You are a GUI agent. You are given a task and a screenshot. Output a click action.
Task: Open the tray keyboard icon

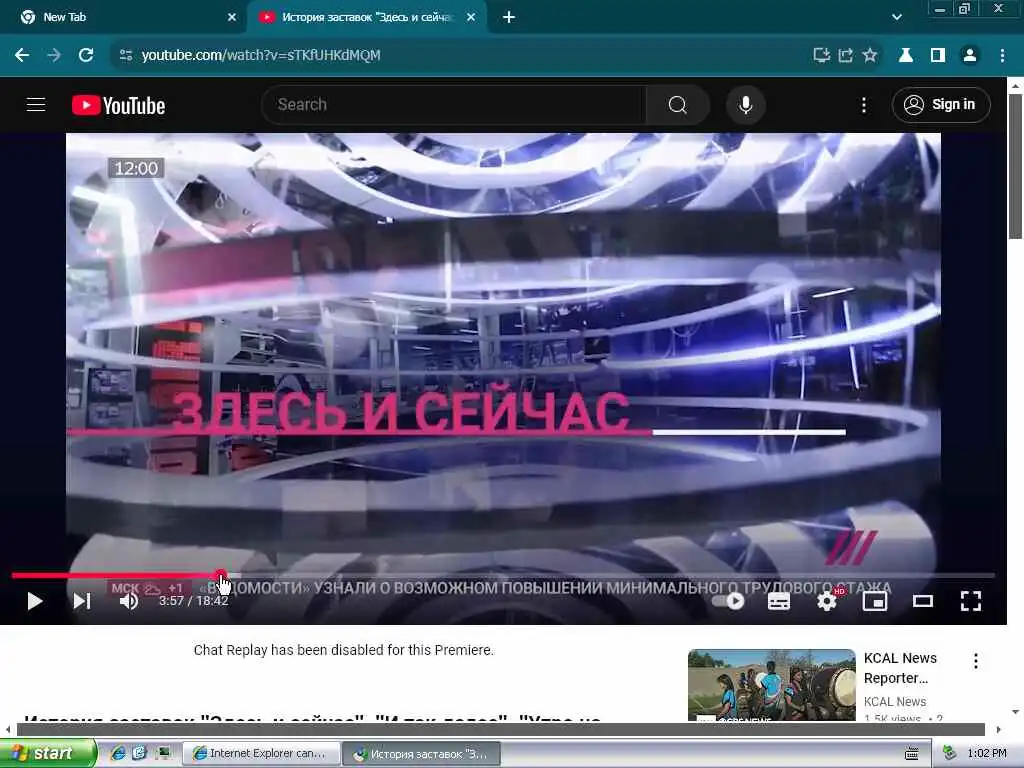[912, 754]
